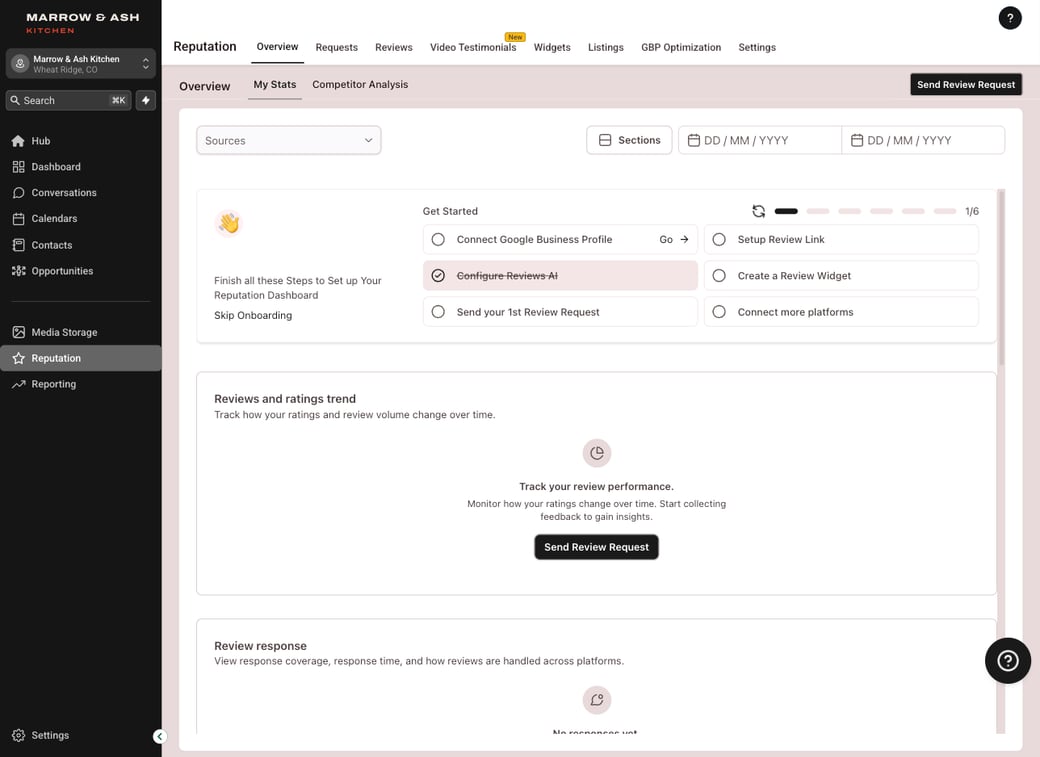Open the start date picker
This screenshot has height=757, width=1040.
(759, 141)
